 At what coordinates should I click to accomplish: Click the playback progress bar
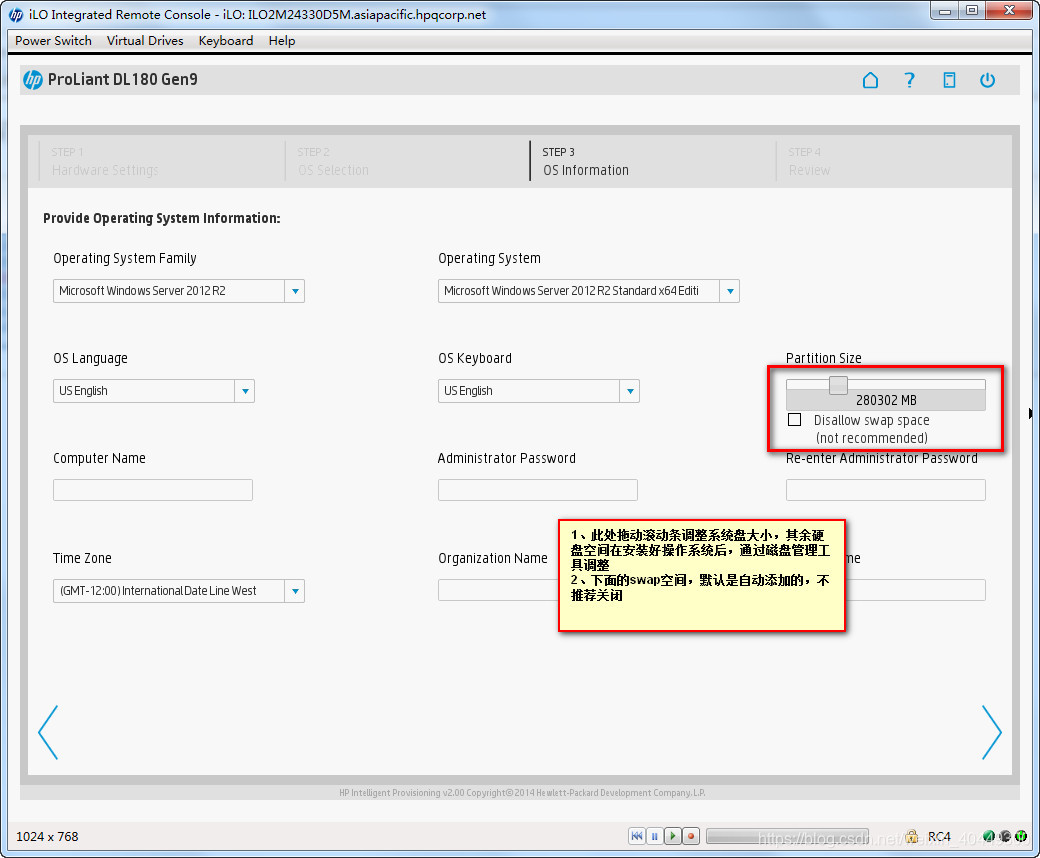click(787, 836)
